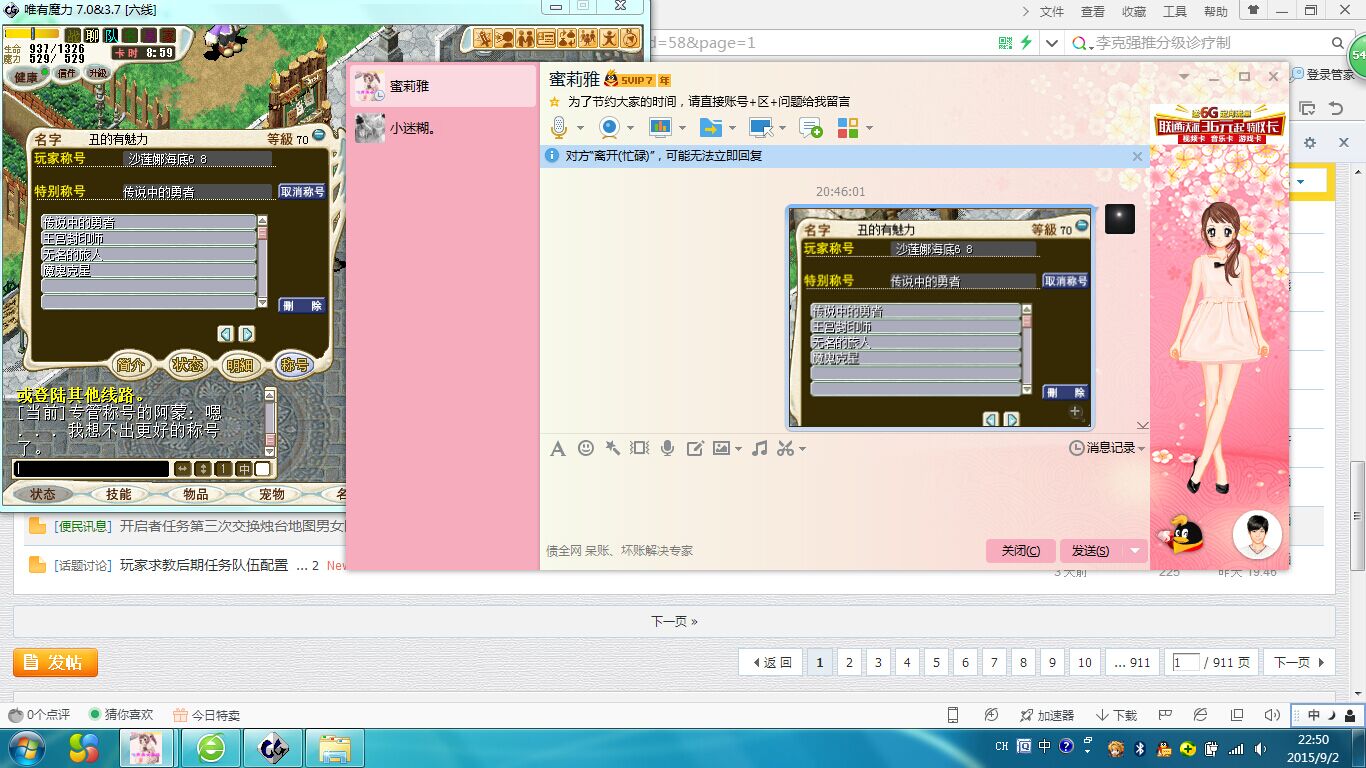The image size is (1366, 768).
Task: Open the 技能 skills tab
Action: click(x=119, y=494)
